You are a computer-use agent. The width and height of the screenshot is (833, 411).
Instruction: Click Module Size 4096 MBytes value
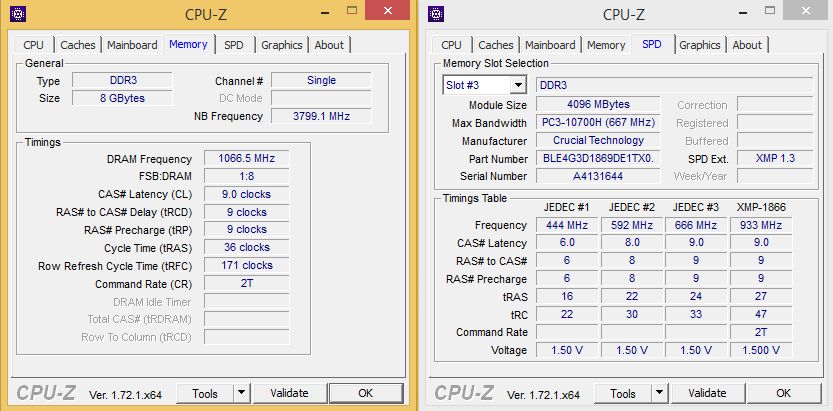coord(598,104)
